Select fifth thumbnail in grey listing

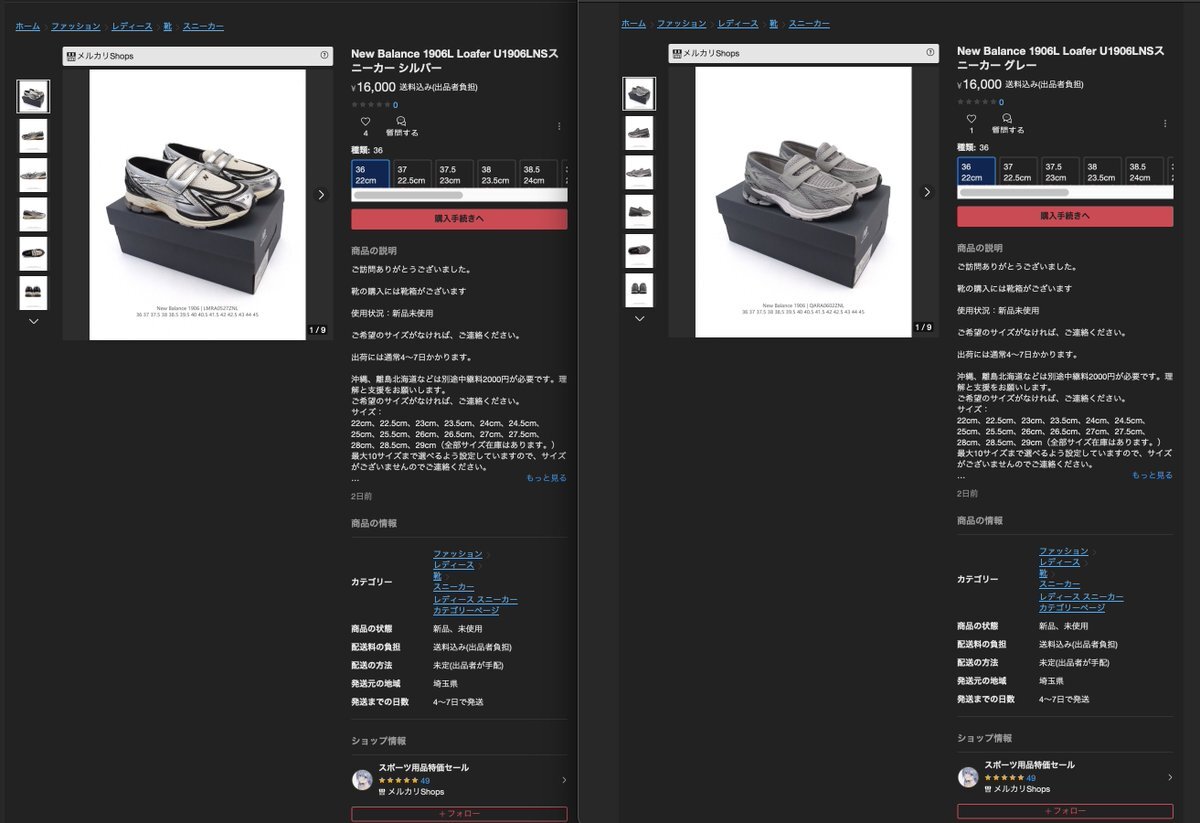pyautogui.click(x=639, y=251)
